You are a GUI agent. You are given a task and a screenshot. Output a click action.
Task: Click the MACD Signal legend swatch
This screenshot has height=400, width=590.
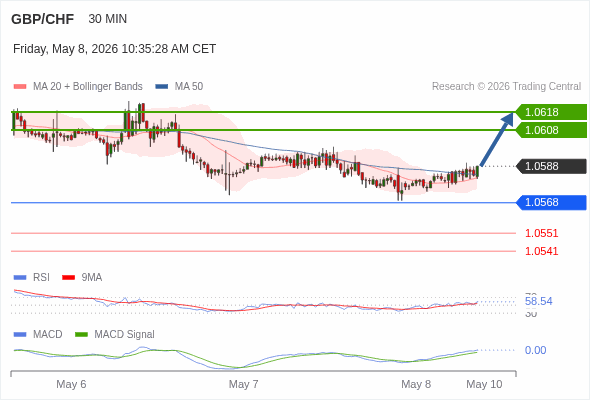click(x=81, y=335)
